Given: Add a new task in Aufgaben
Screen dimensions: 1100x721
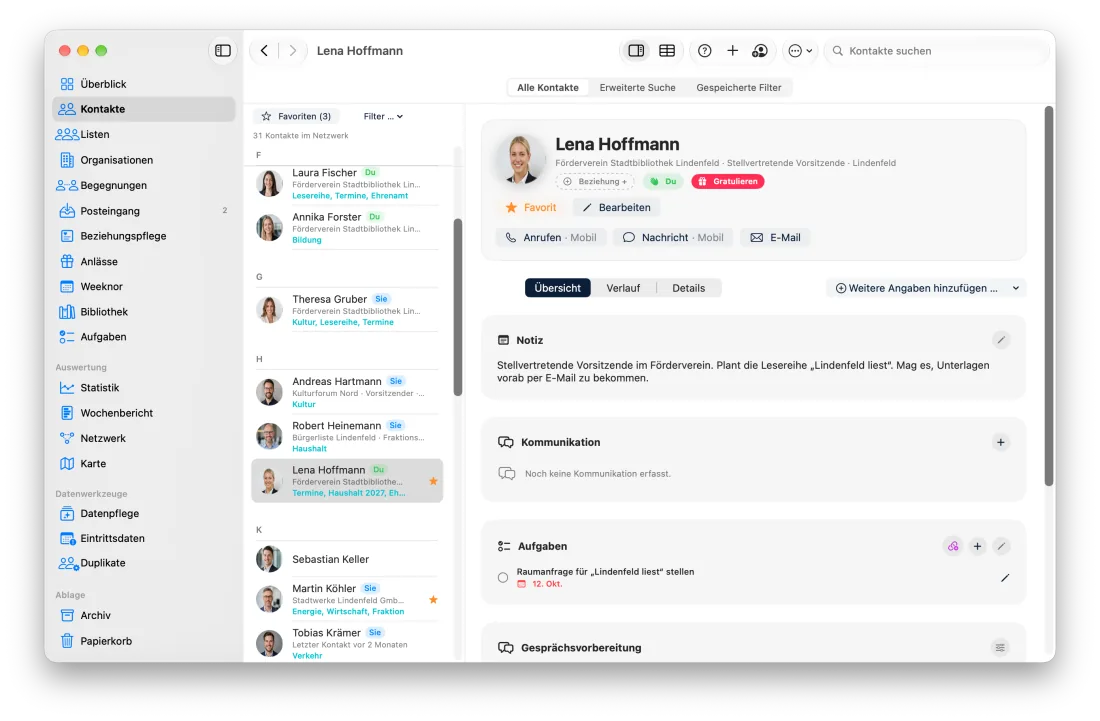Looking at the screenshot, I should pos(977,546).
